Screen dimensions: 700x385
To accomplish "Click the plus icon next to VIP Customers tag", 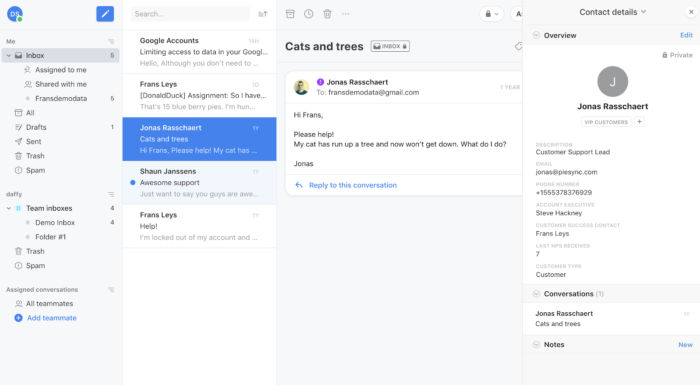I will tap(639, 121).
